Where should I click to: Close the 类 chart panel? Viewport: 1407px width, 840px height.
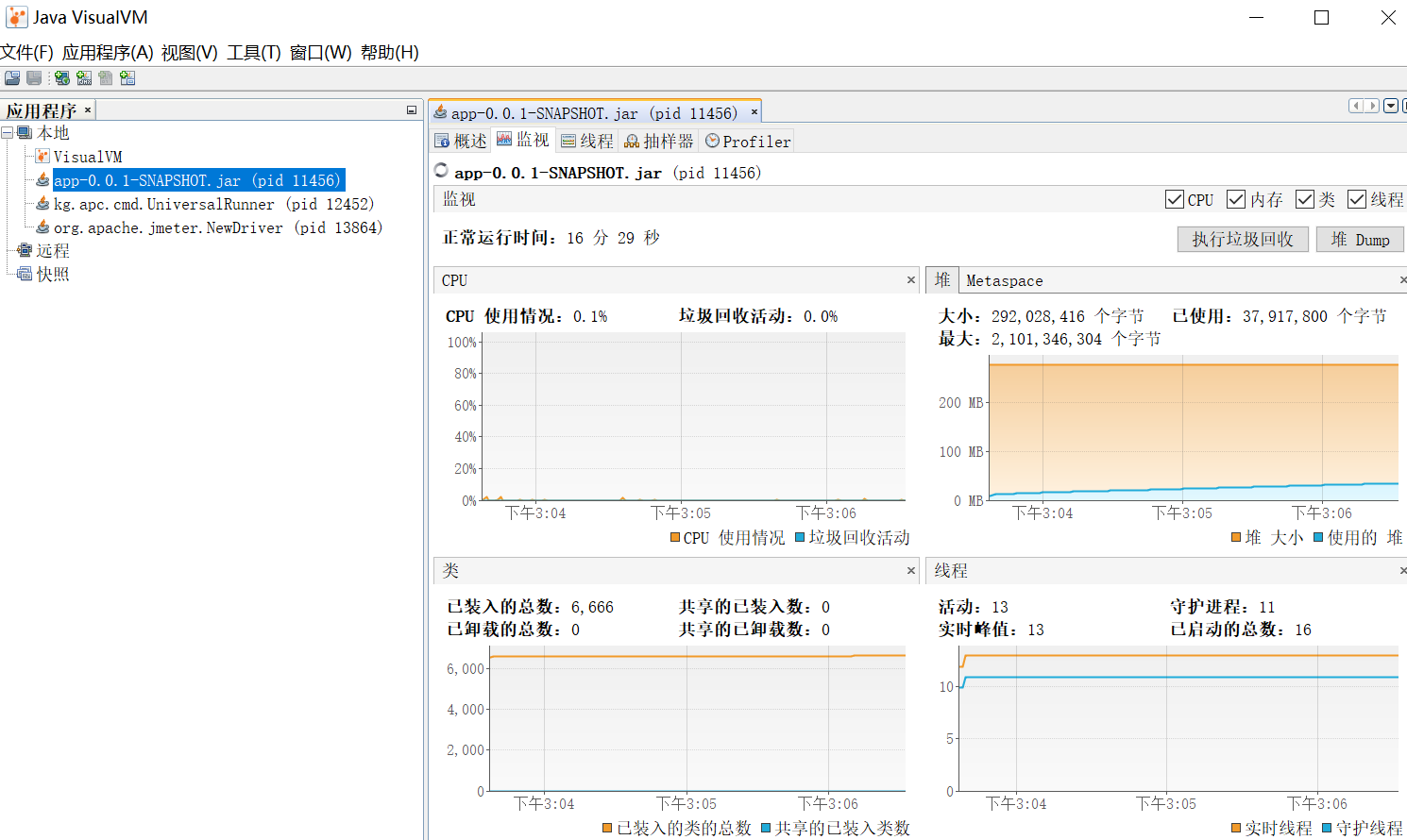[x=911, y=570]
